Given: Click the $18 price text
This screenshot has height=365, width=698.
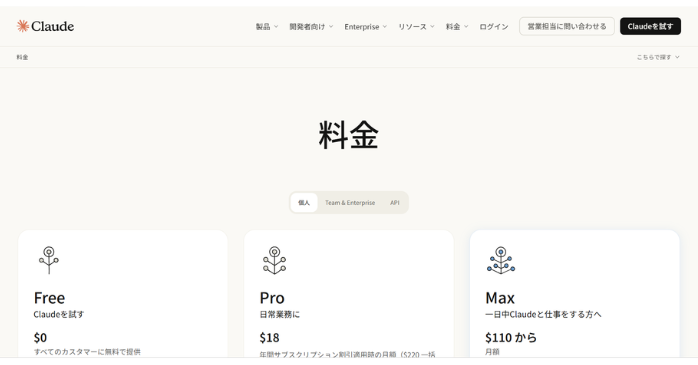Looking at the screenshot, I should [269, 337].
